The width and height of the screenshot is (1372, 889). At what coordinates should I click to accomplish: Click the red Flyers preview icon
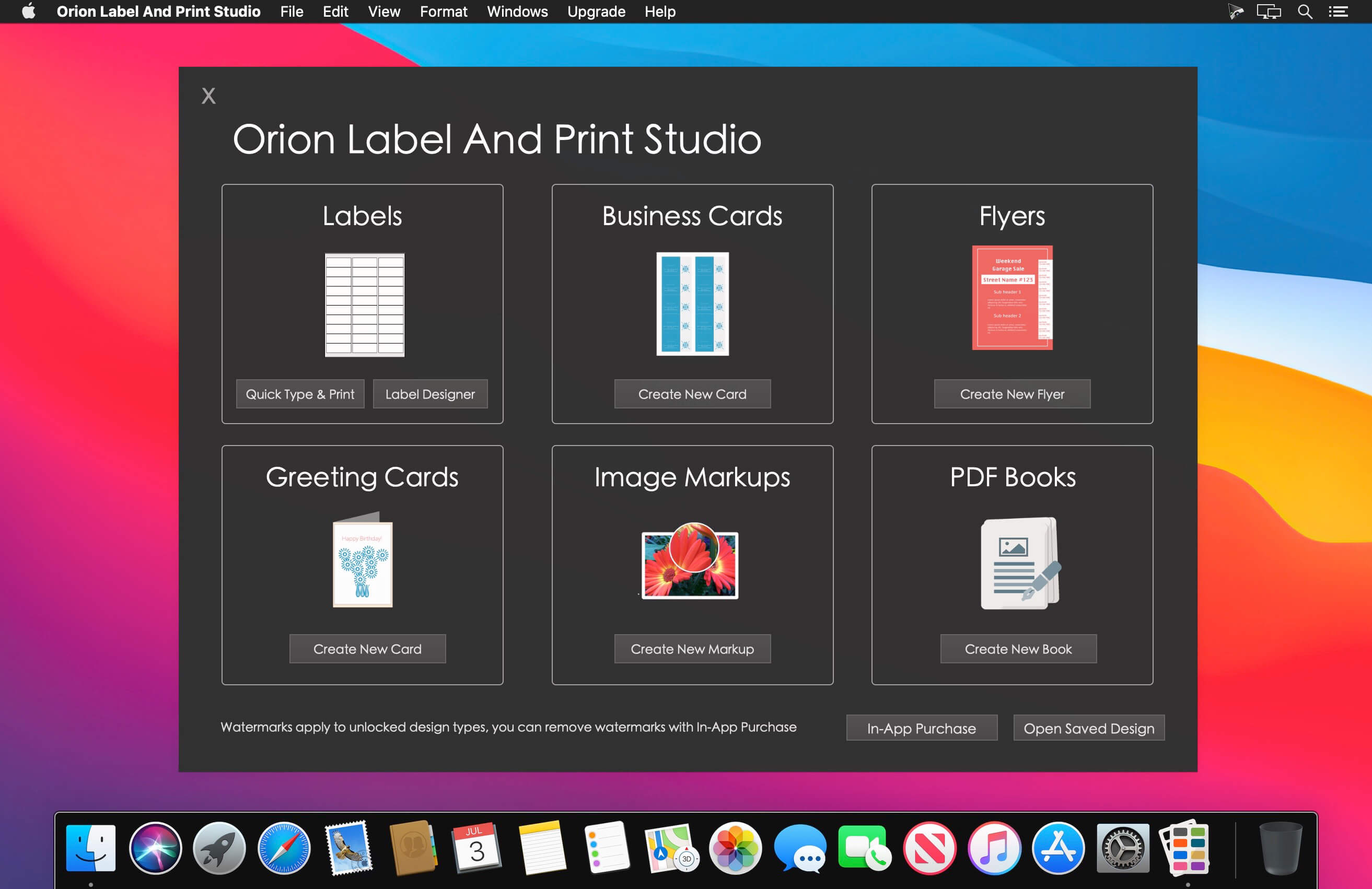coord(1013,298)
